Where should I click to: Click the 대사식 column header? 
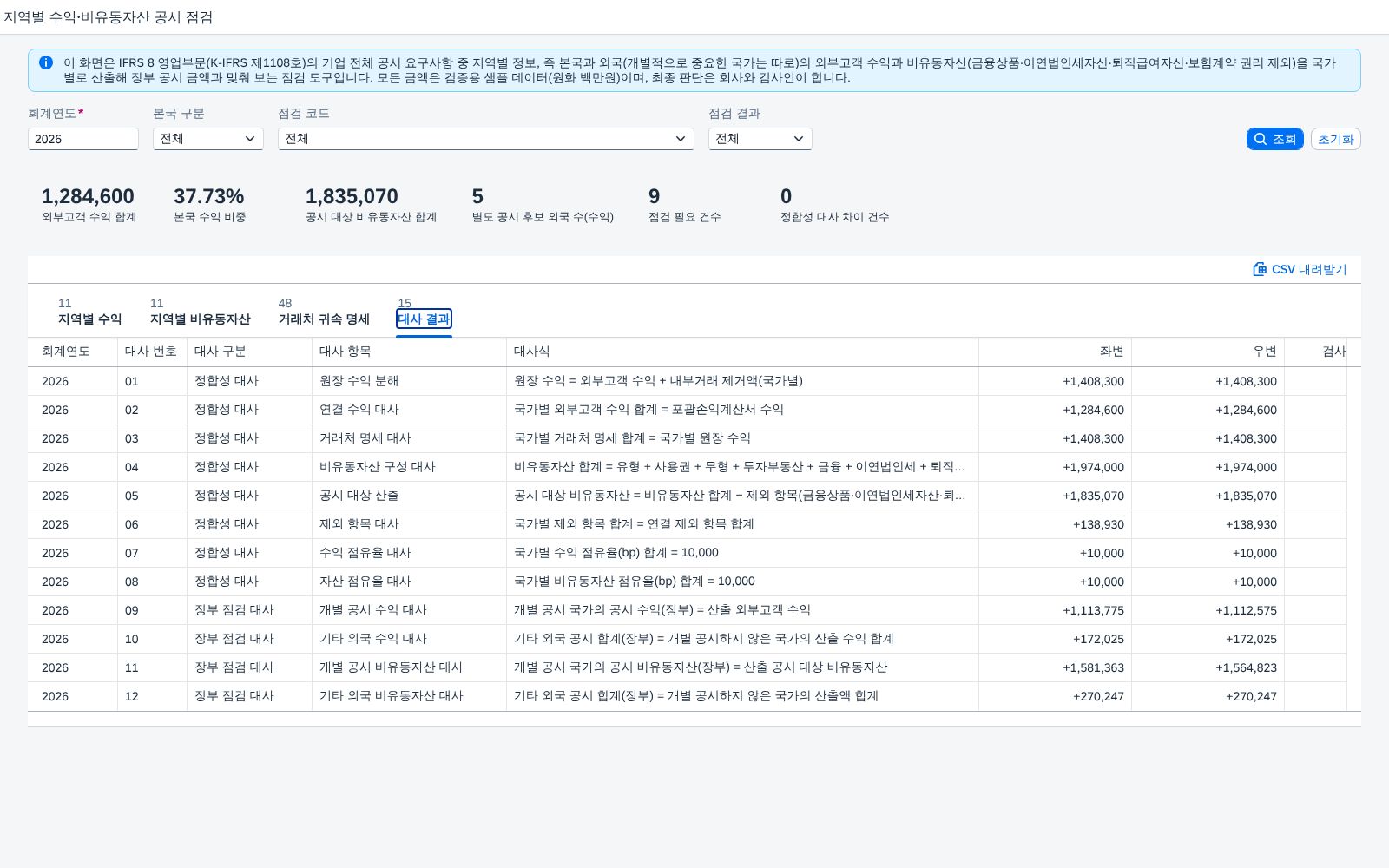click(x=742, y=352)
